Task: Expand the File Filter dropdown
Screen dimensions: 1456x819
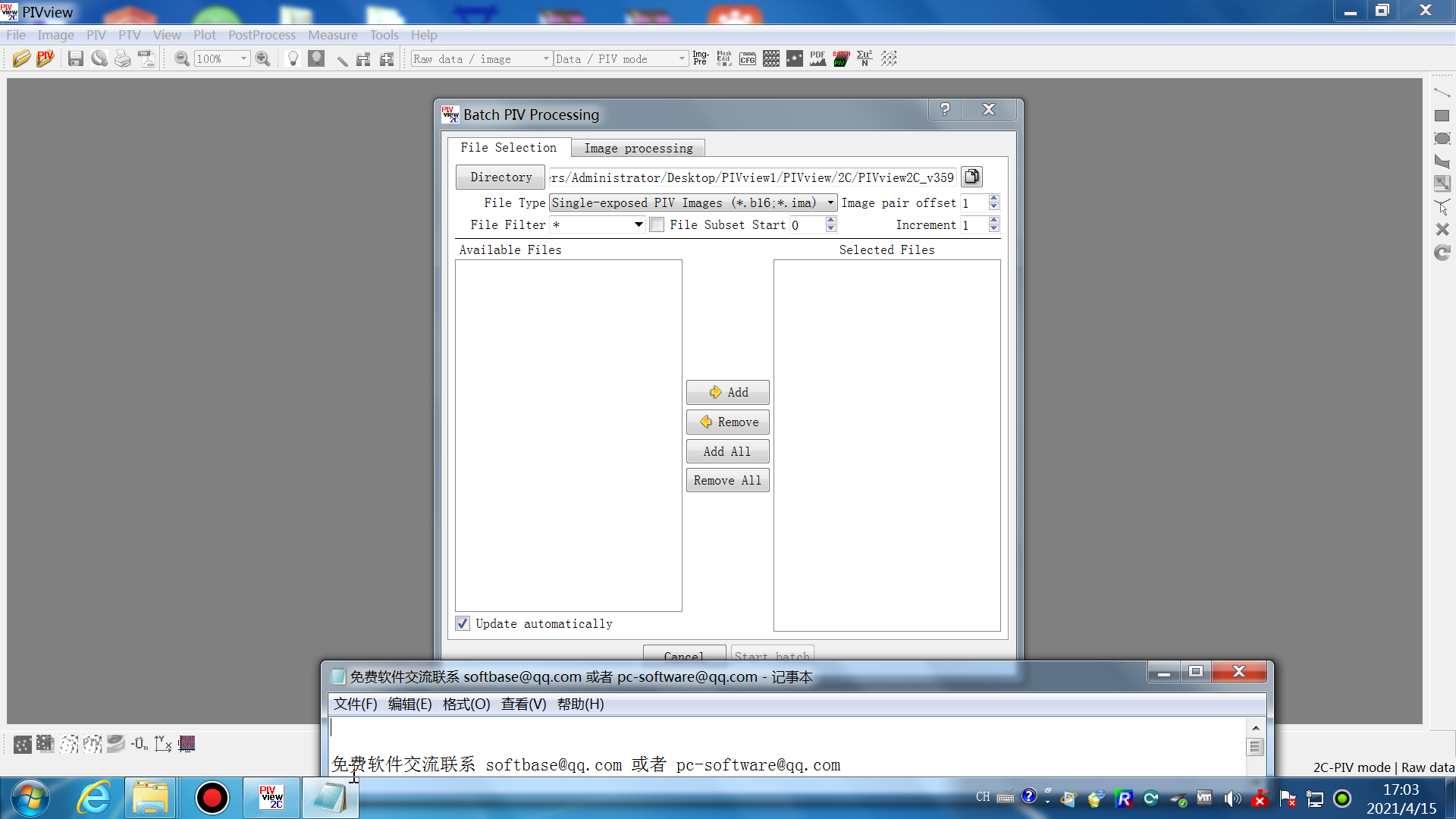Action: [638, 224]
